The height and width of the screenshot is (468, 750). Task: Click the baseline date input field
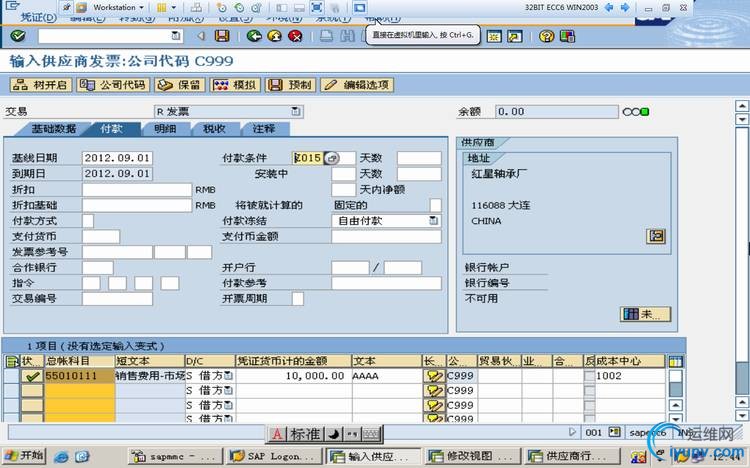[x=117, y=158]
